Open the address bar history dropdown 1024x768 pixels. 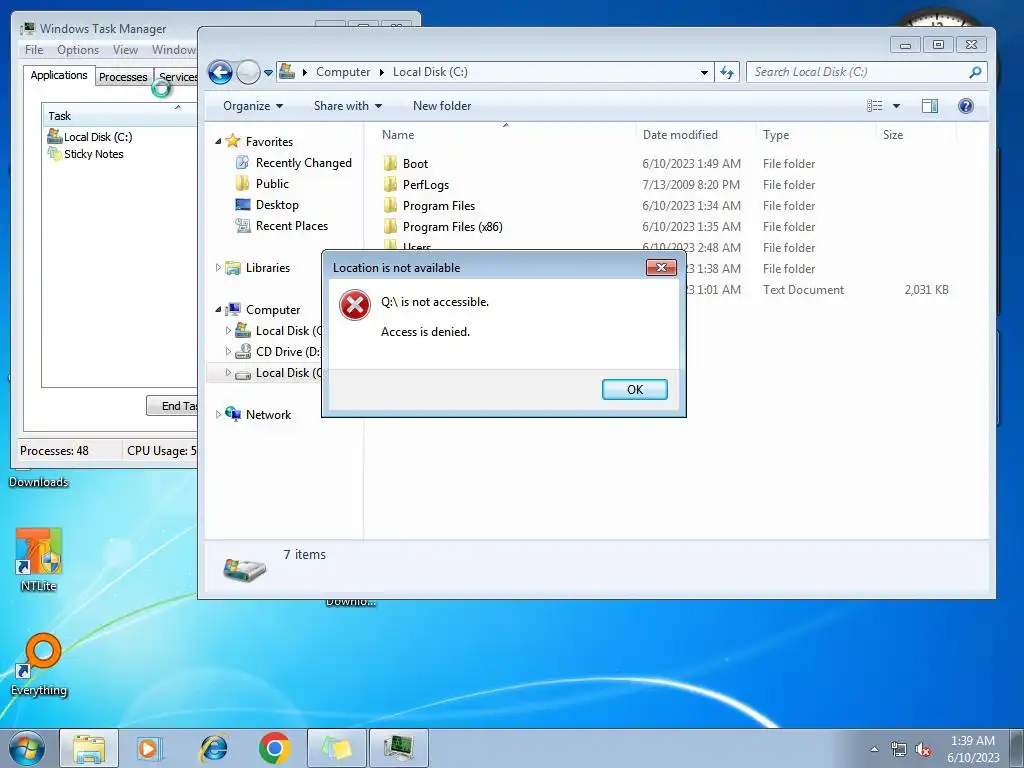pyautogui.click(x=704, y=72)
